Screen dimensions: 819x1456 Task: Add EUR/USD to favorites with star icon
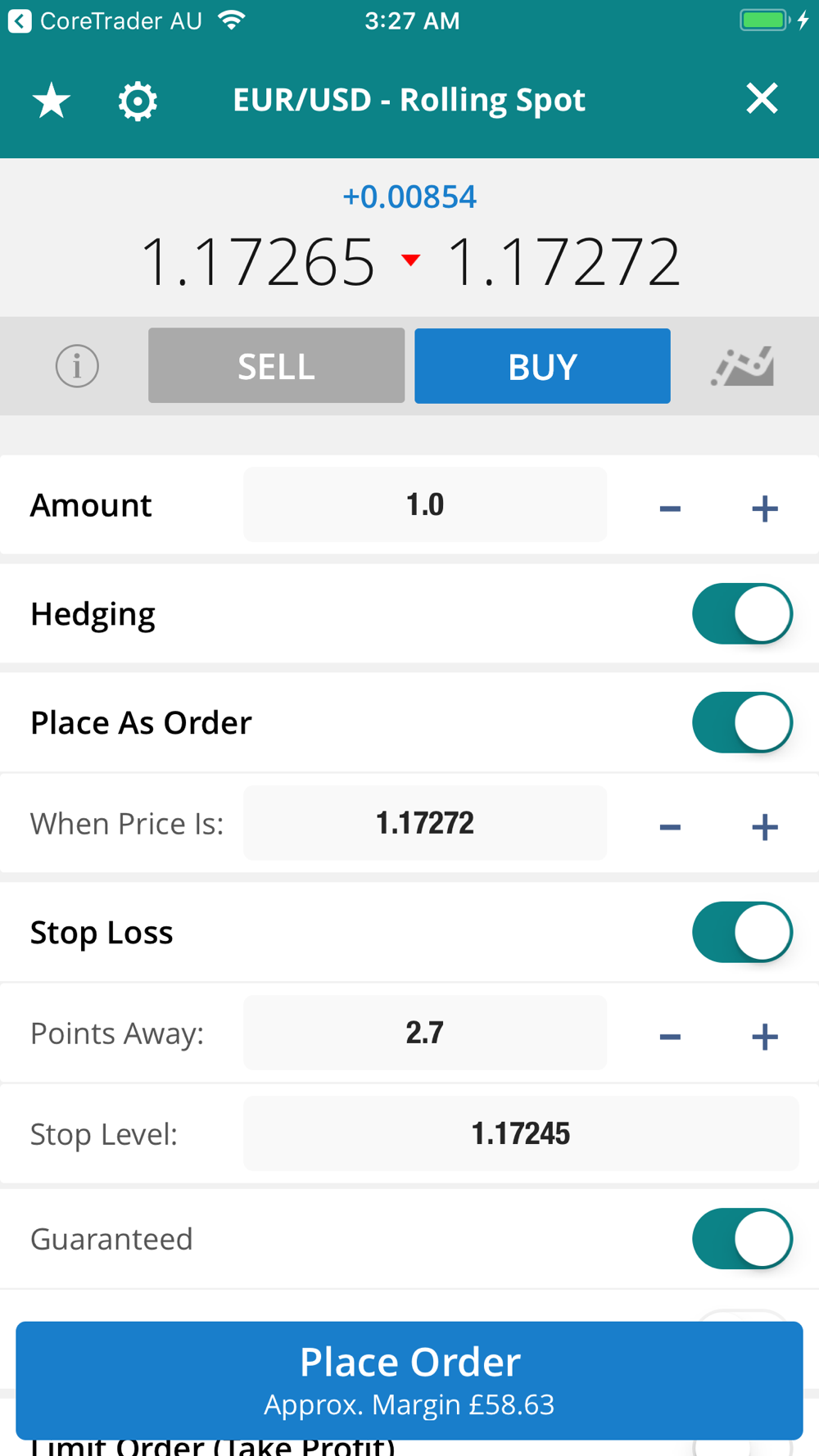(x=52, y=101)
